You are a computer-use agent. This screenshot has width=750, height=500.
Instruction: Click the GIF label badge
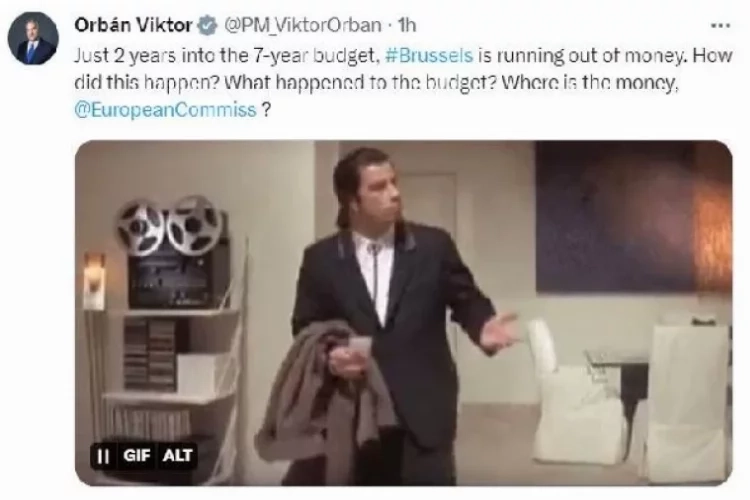(137, 455)
